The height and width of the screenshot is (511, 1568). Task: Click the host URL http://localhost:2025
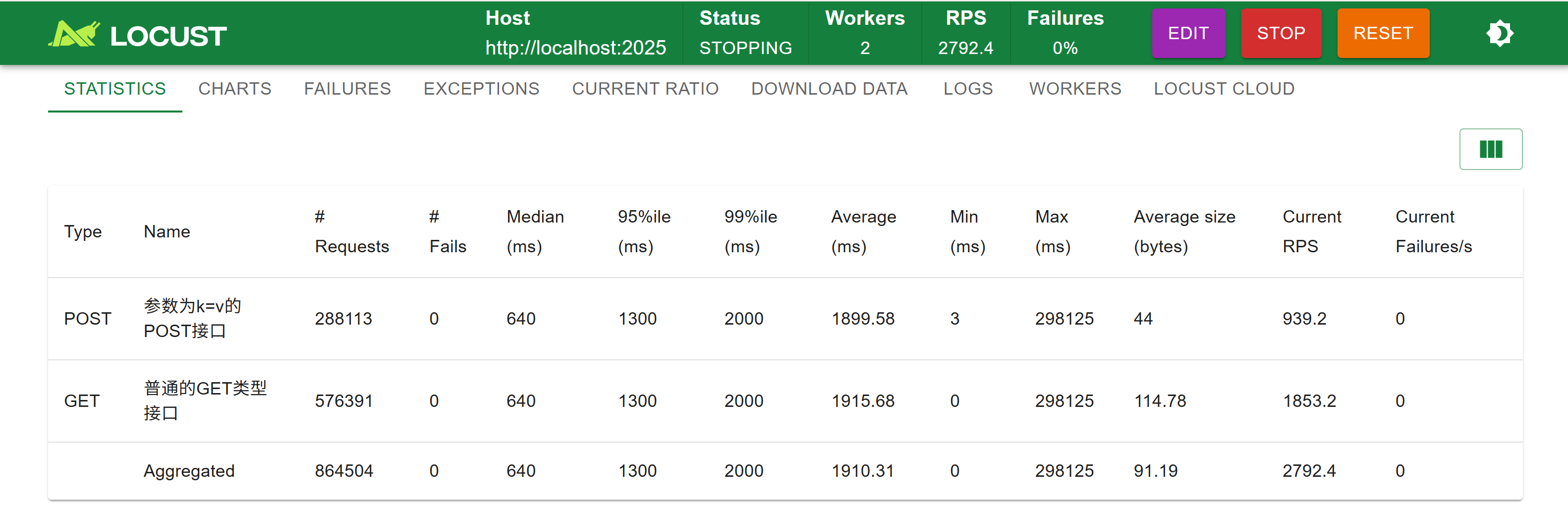576,48
